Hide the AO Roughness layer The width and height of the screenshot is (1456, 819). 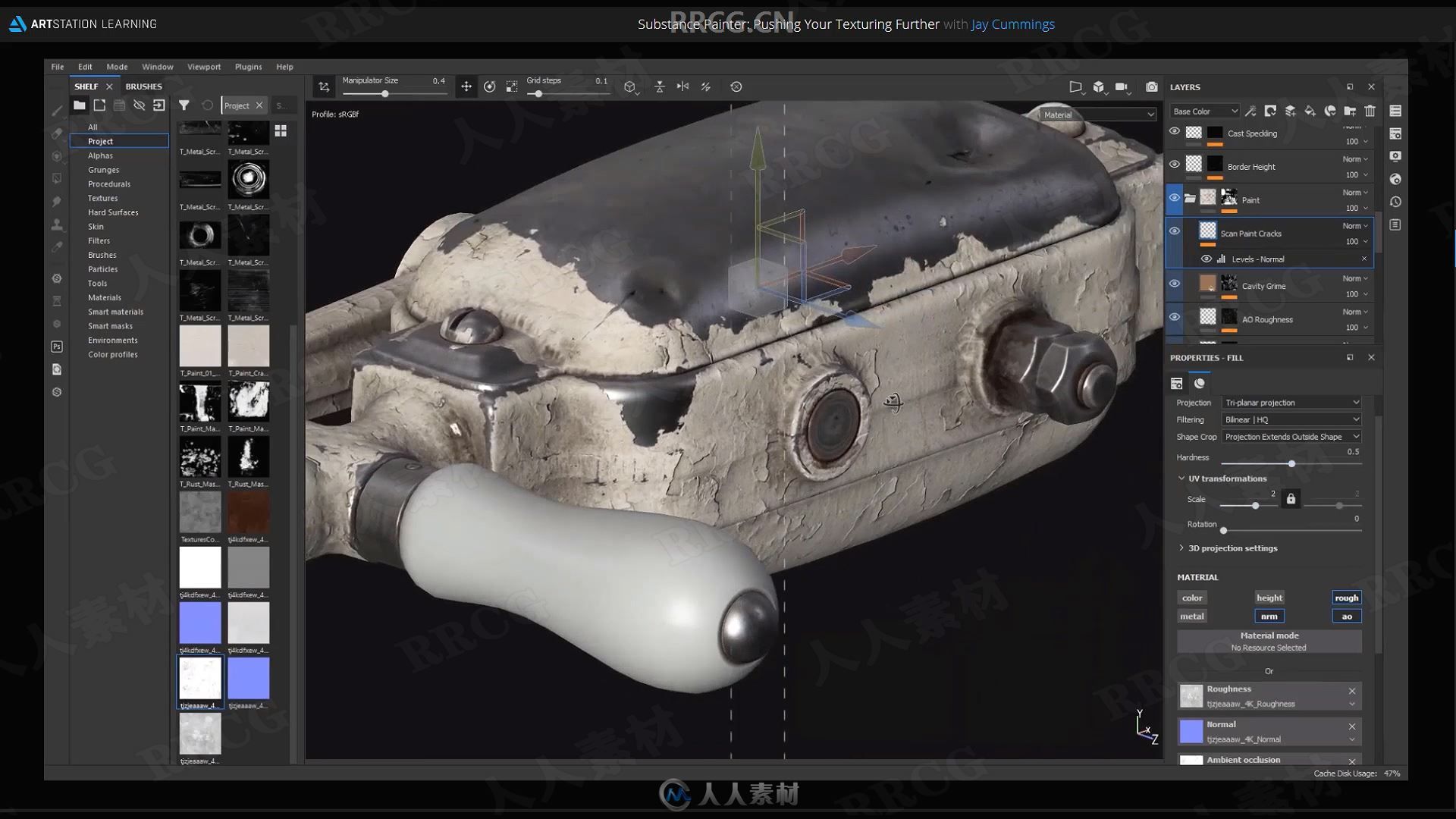coord(1174,317)
